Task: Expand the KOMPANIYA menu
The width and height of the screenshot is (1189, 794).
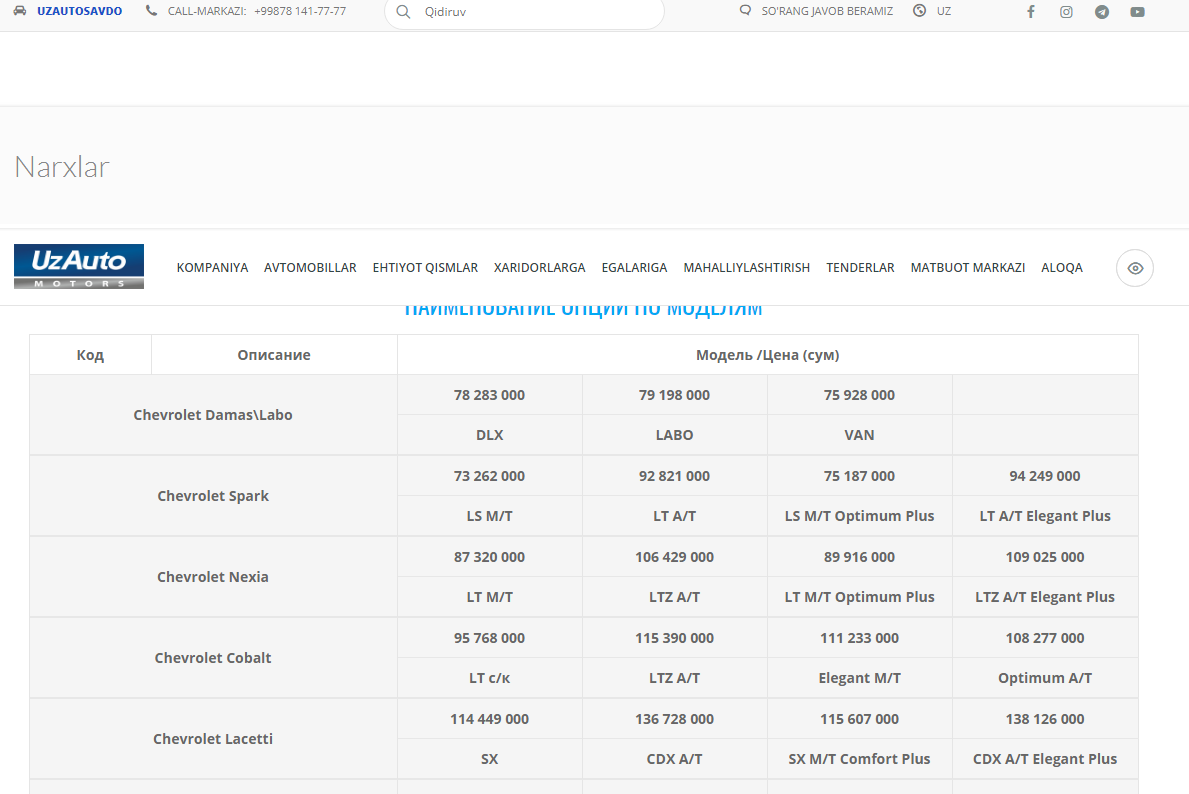Action: (212, 268)
